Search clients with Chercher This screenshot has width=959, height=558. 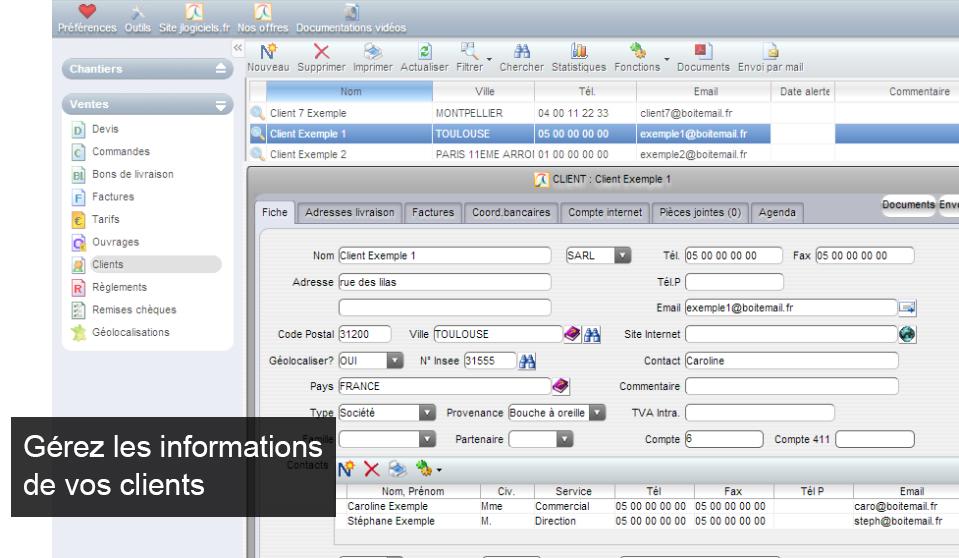tap(521, 58)
